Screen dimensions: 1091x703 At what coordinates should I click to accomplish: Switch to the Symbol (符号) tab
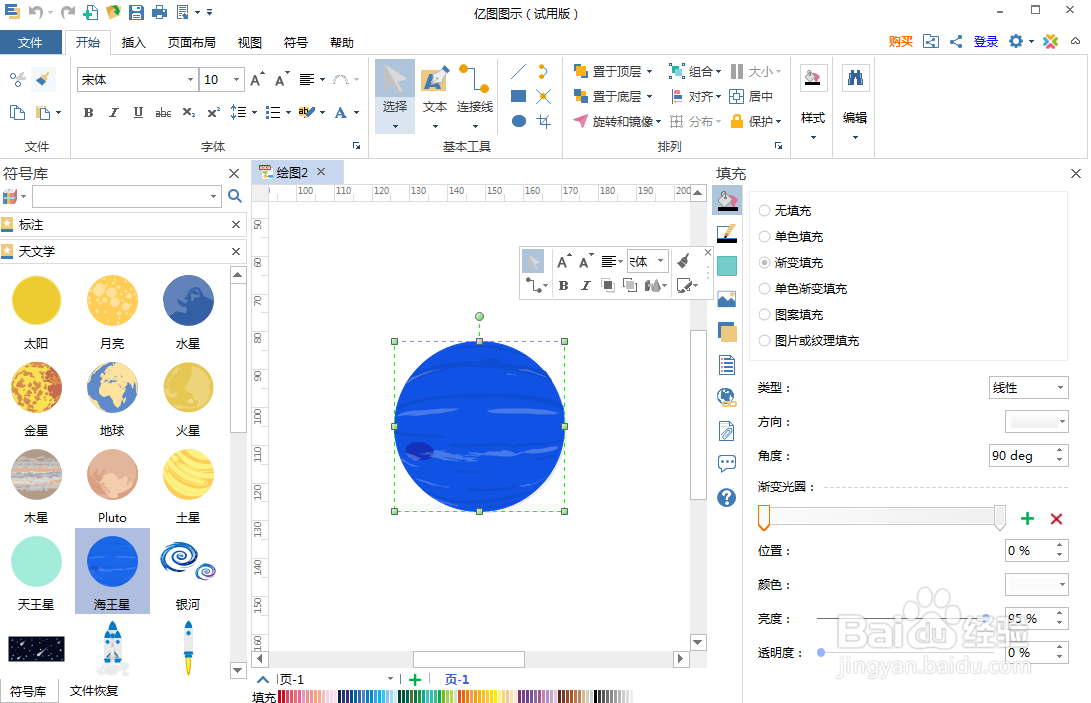click(x=296, y=42)
